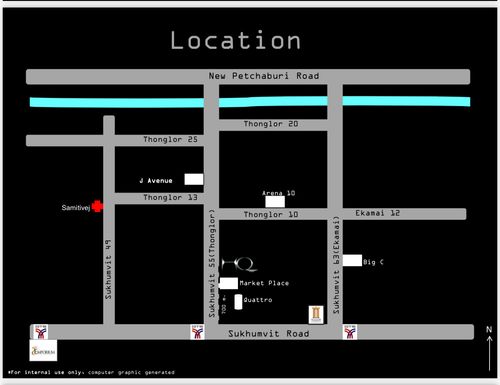Screen dimensions: 500x385
Task: Click the white marker beside Quattro
Action: [x=238, y=302]
